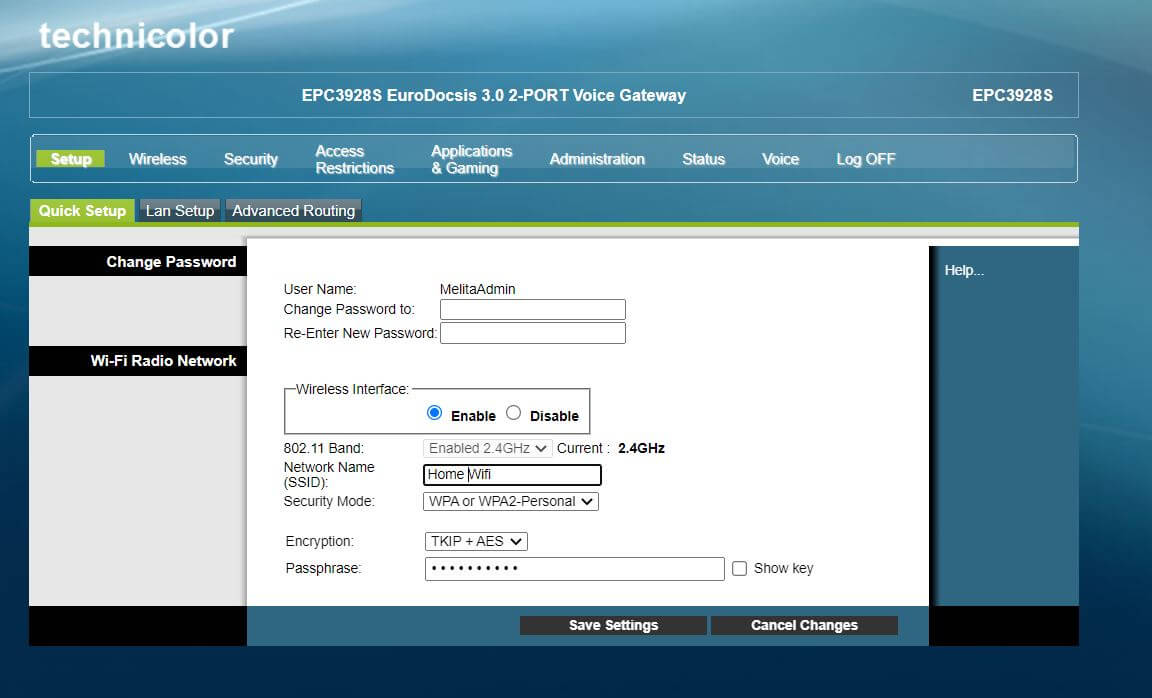Select Disable wireless interface radio button
Image resolution: width=1152 pixels, height=698 pixels.
pos(514,413)
